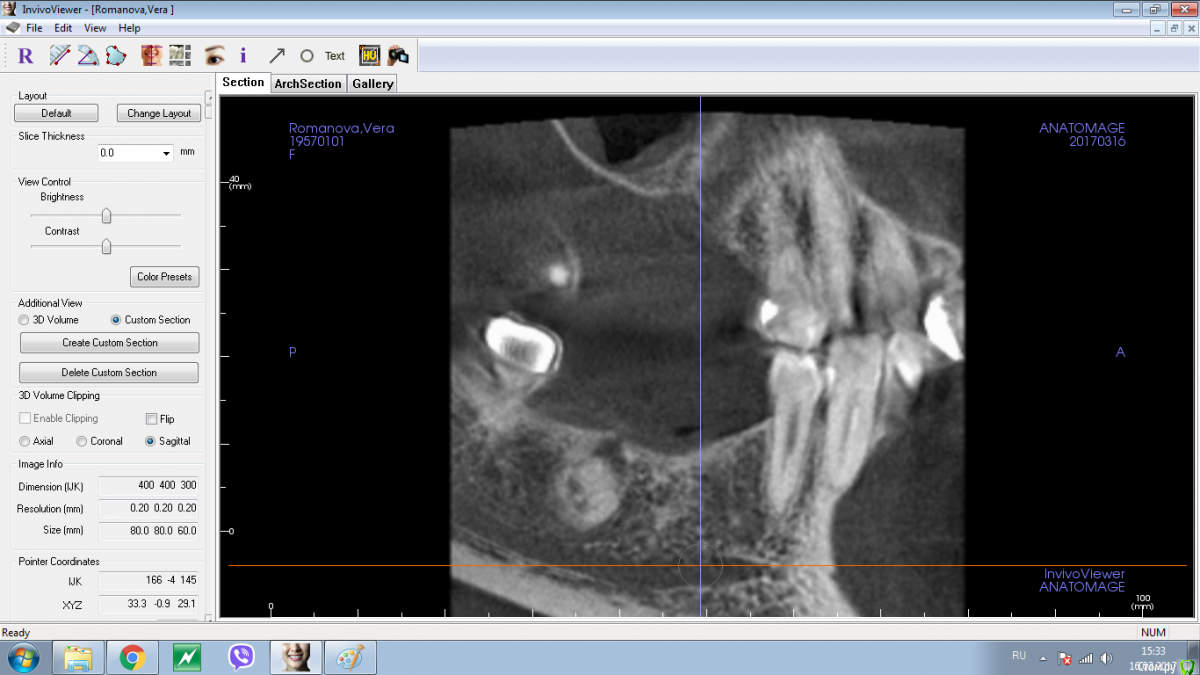Screen dimensions: 1200x675
Task: Select the angle measurement tool
Action: pos(88,56)
